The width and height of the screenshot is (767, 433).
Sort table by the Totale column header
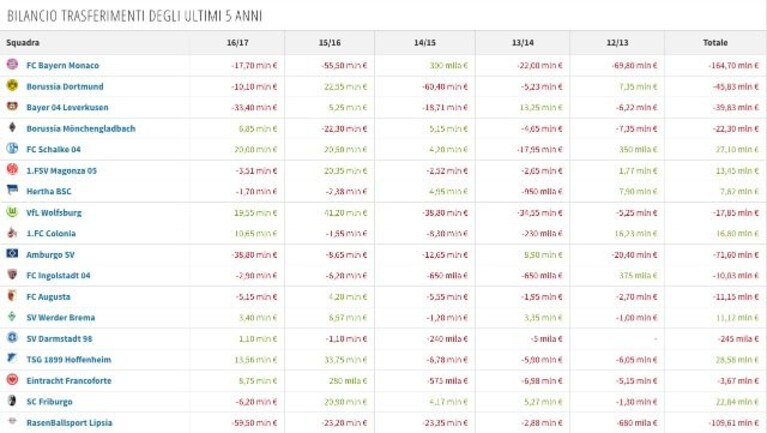tap(715, 43)
